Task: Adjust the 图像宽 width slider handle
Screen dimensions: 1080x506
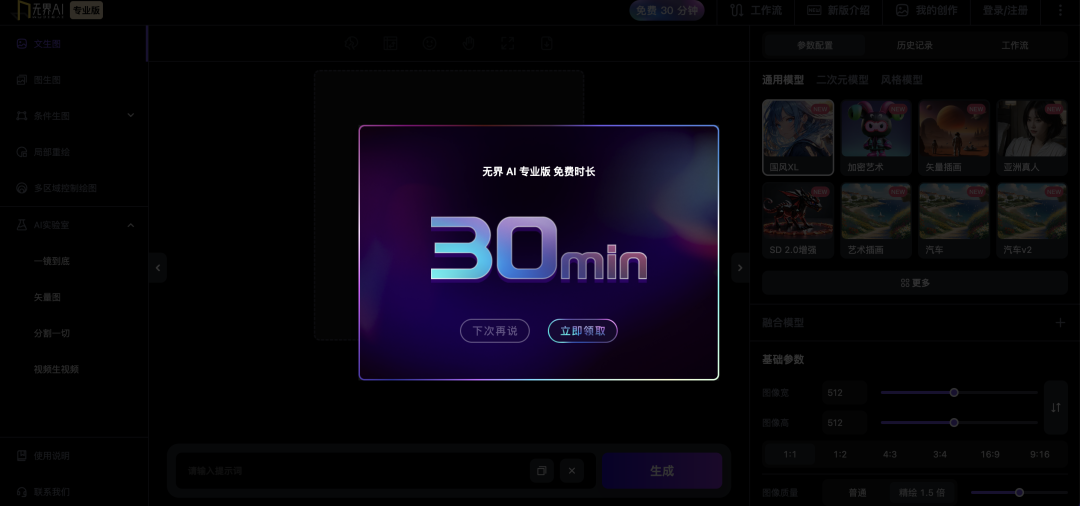Action: pos(954,393)
